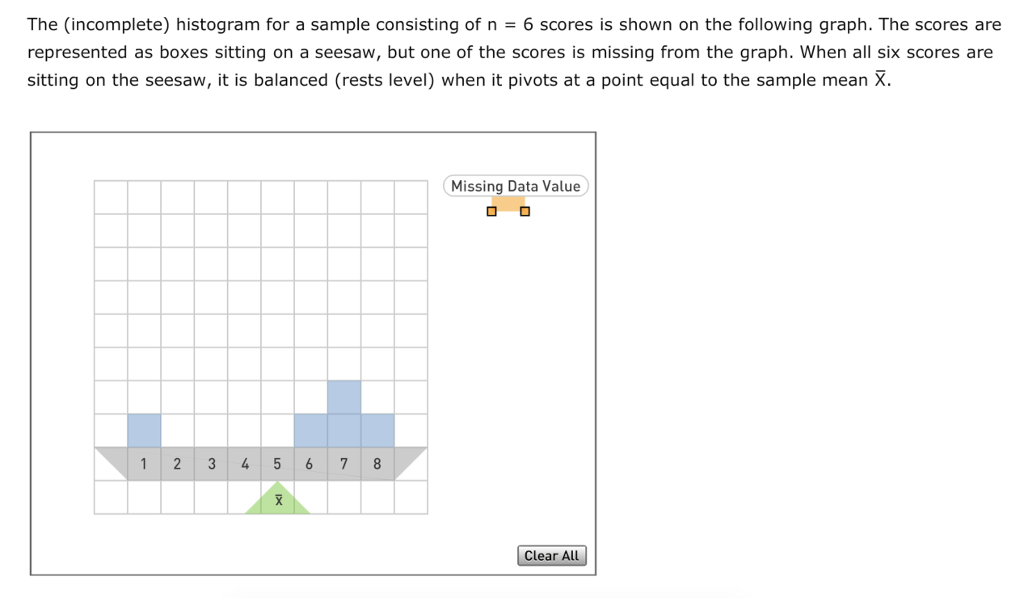
Task: Click the Missing Data Value label
Action: click(515, 186)
